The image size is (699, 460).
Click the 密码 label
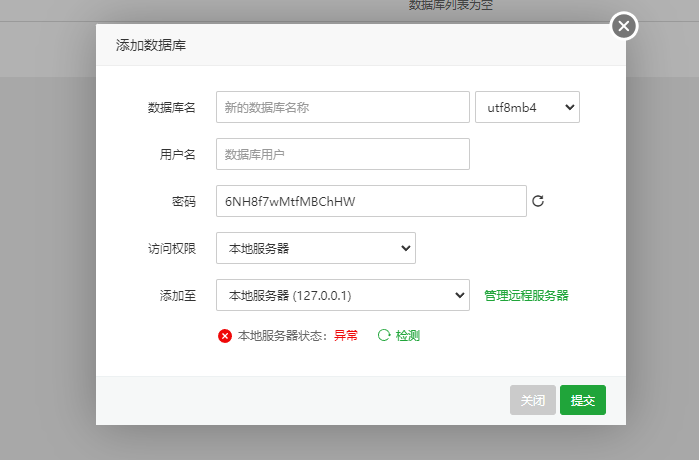point(184,201)
